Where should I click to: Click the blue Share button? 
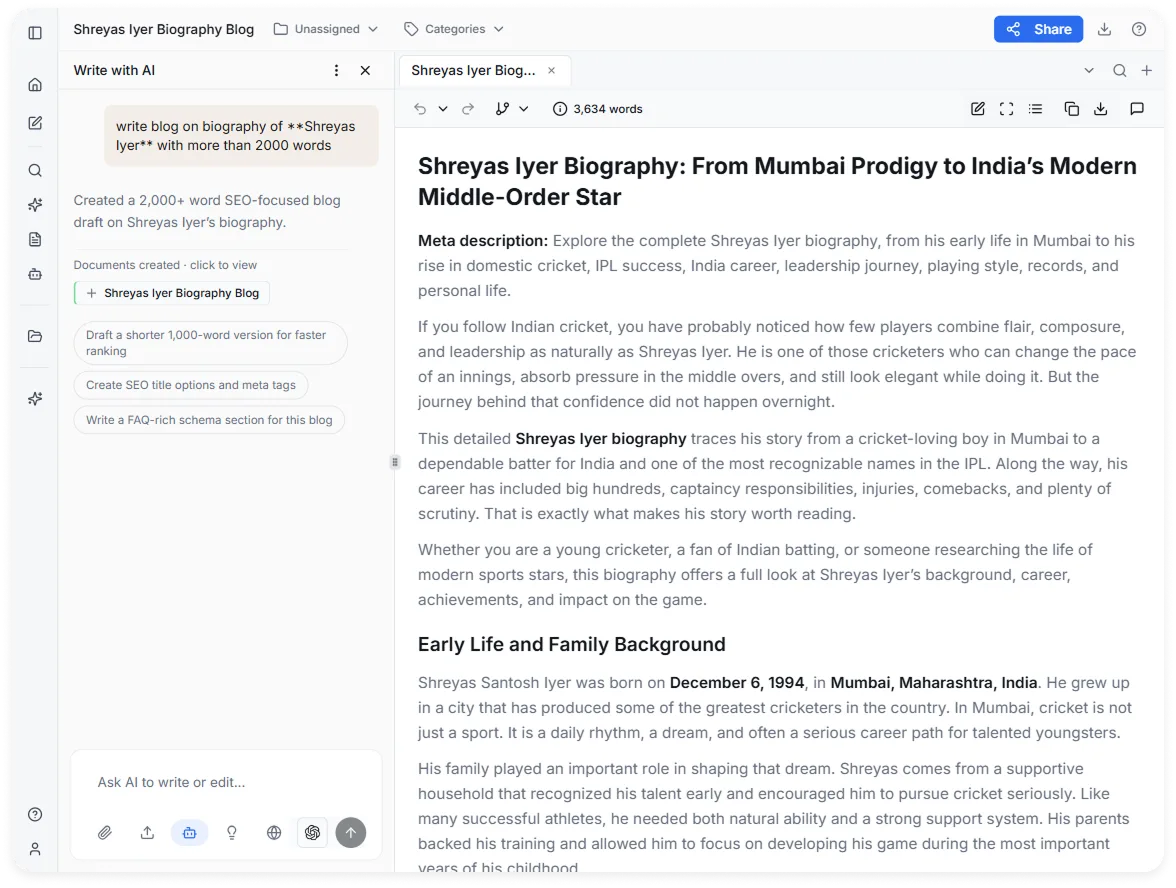pyautogui.click(x=1038, y=29)
